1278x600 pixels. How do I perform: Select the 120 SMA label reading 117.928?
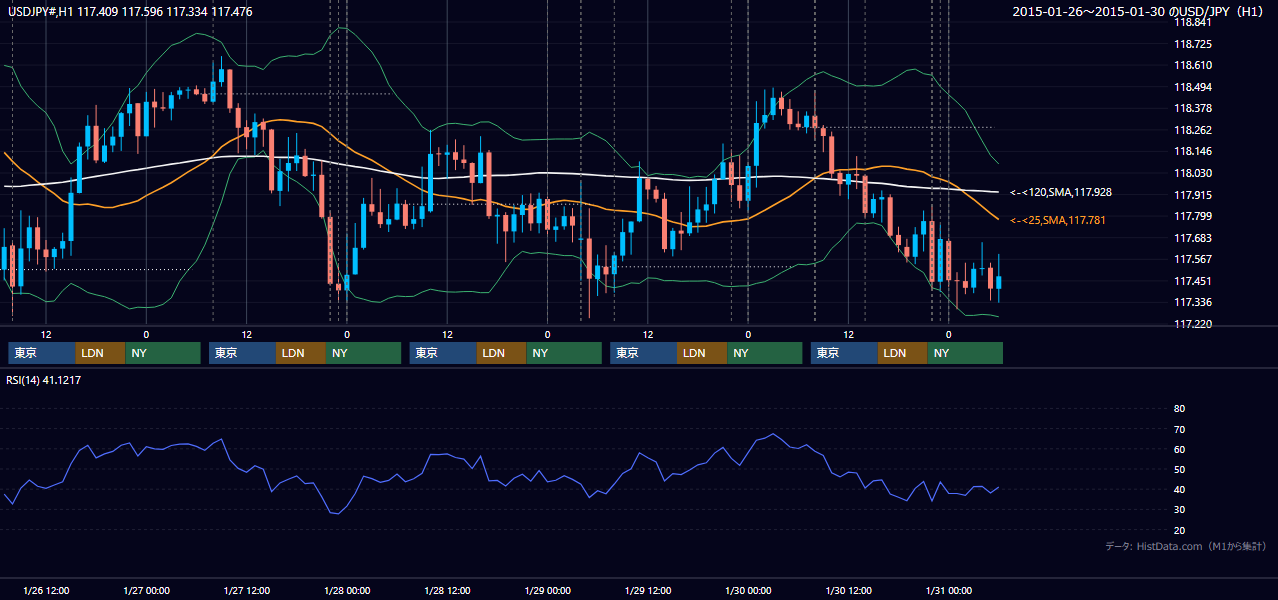click(1061, 192)
